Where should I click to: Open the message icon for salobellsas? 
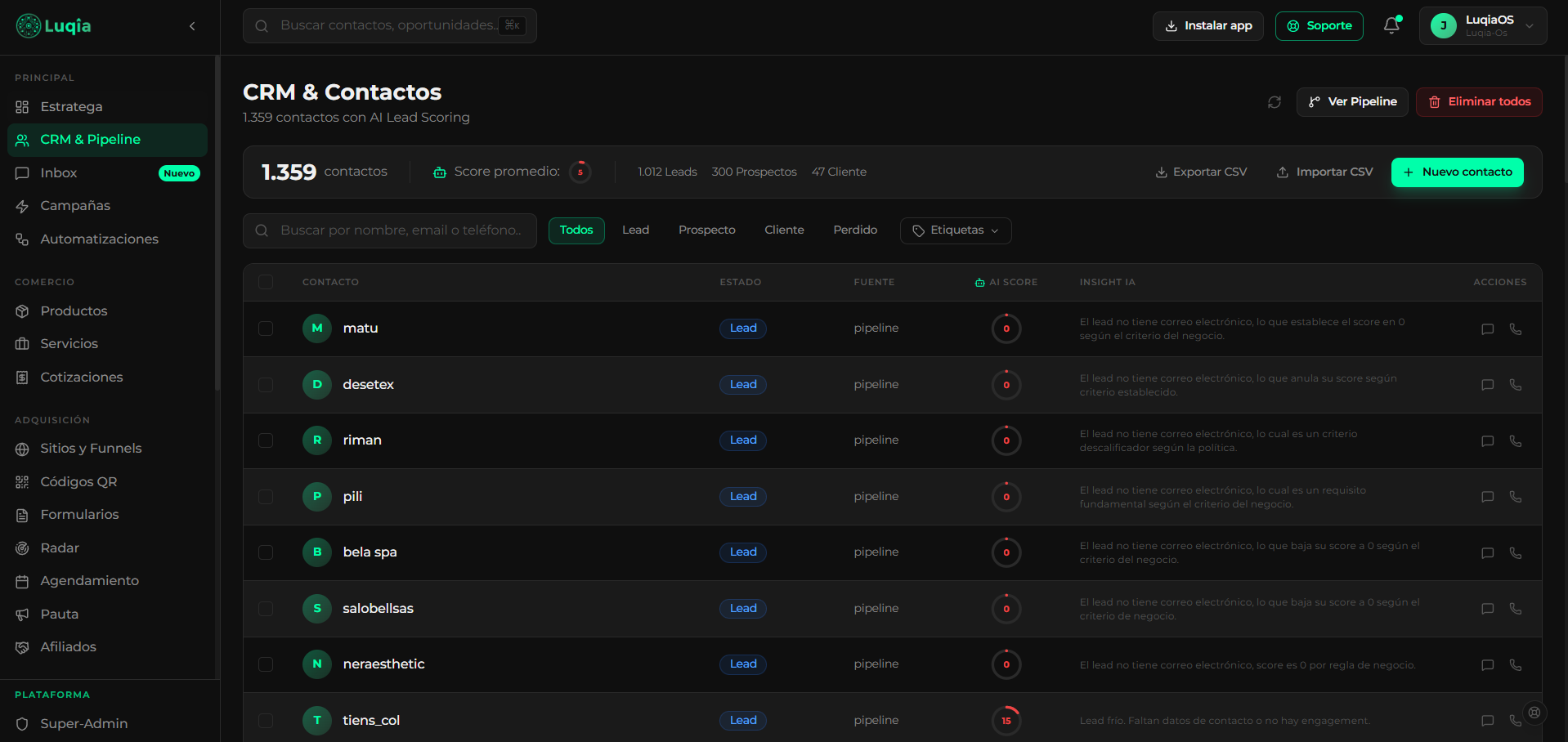point(1487,609)
